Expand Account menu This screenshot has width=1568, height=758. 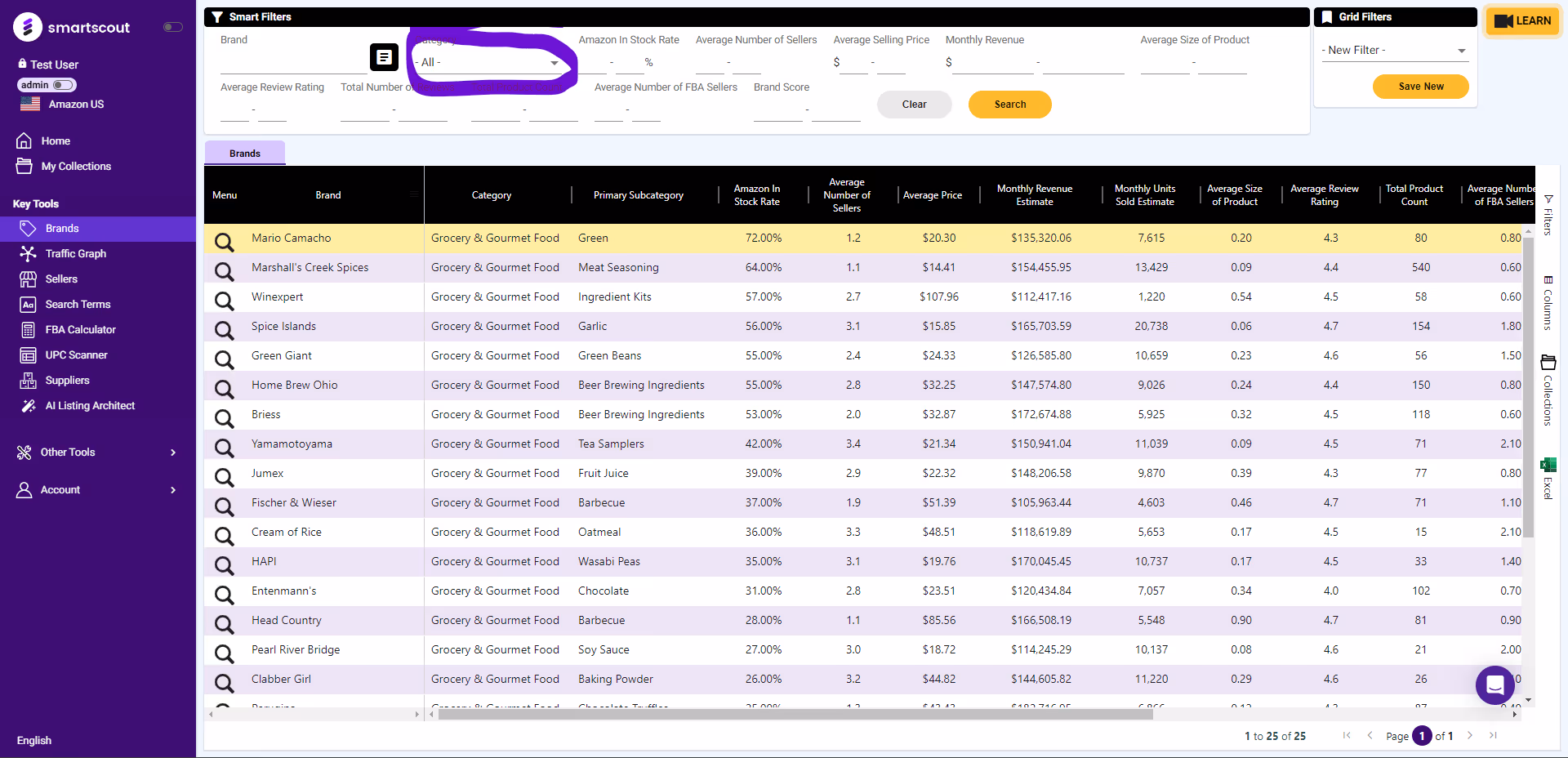point(98,490)
